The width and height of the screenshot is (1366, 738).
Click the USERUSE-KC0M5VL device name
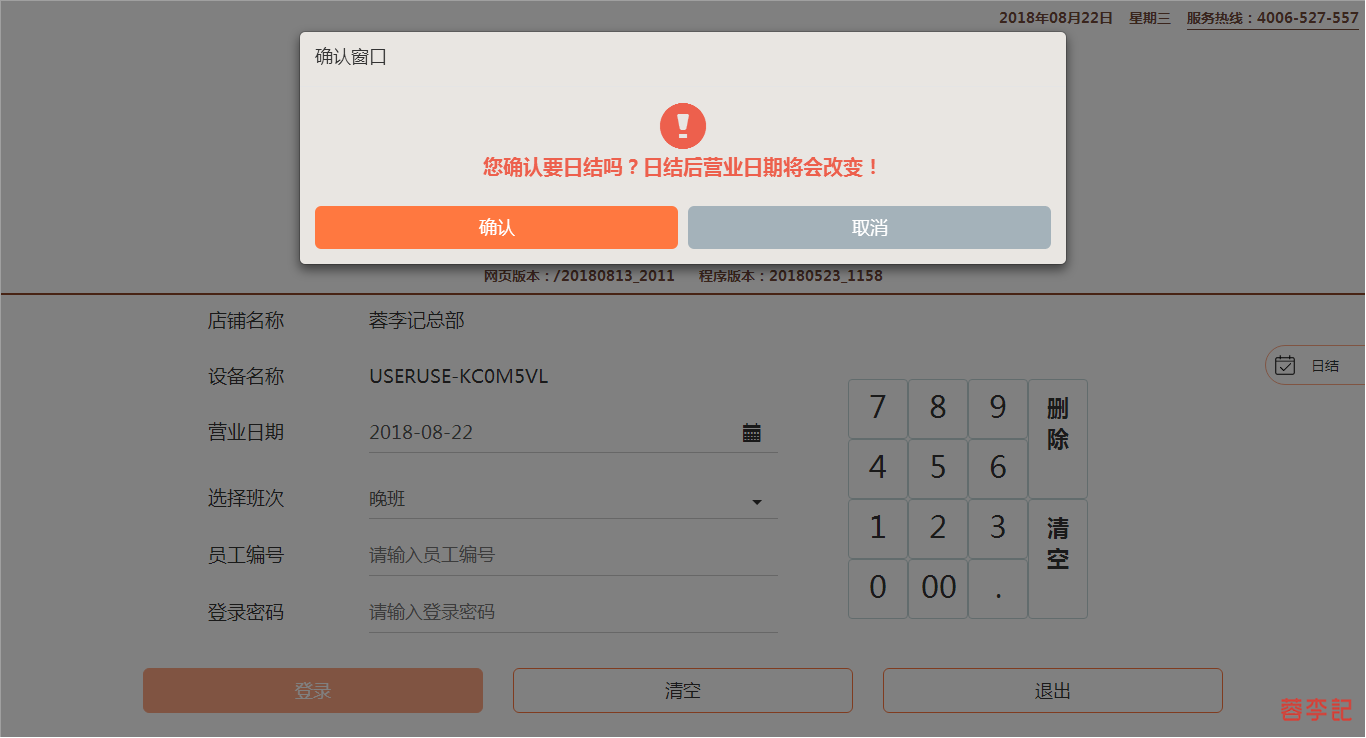[459, 377]
